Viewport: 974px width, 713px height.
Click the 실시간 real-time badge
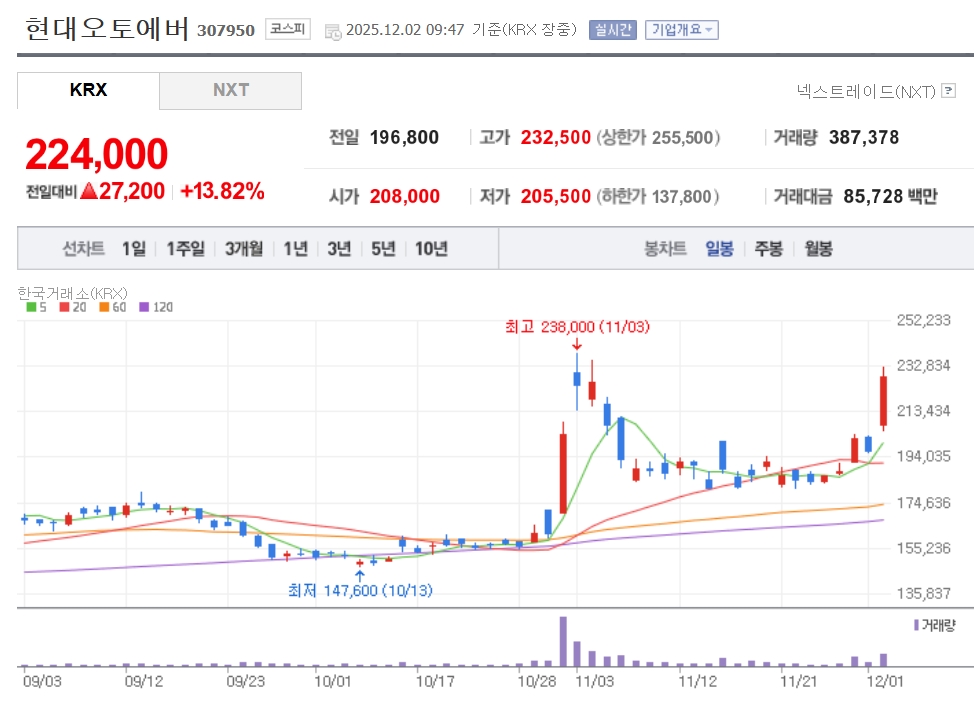[612, 30]
